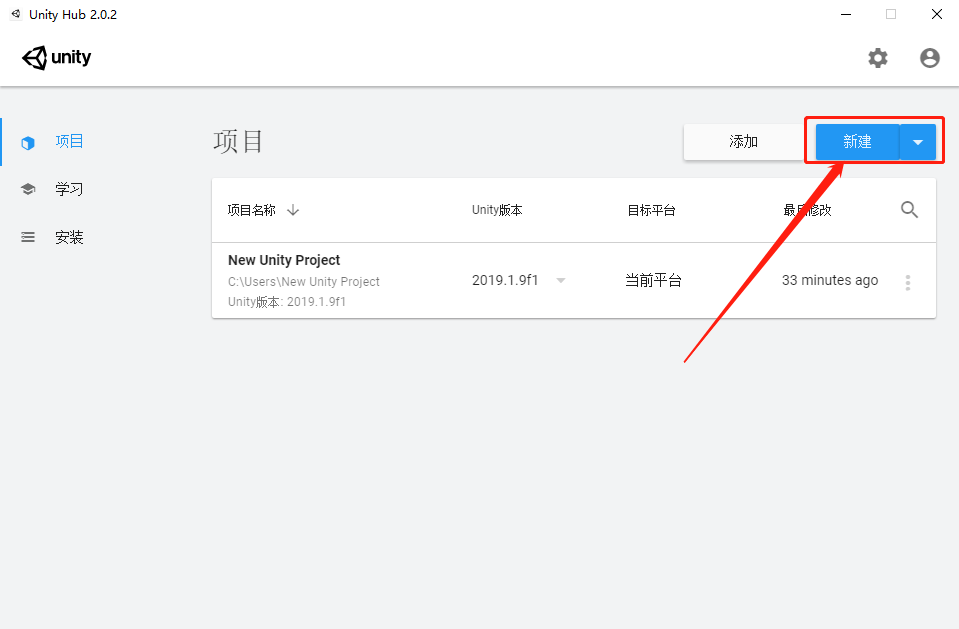Click the large 项目 page heading
Screen dimensions: 959x629
pos(238,141)
